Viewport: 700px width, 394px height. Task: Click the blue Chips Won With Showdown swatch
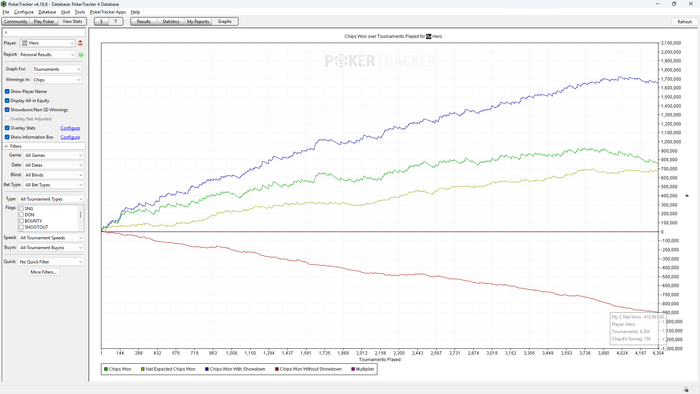(207, 369)
